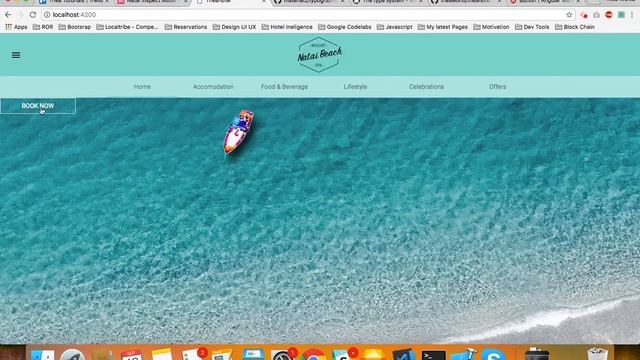Open the ROR bookmarks folder
The height and width of the screenshot is (360, 640).
tap(43, 27)
